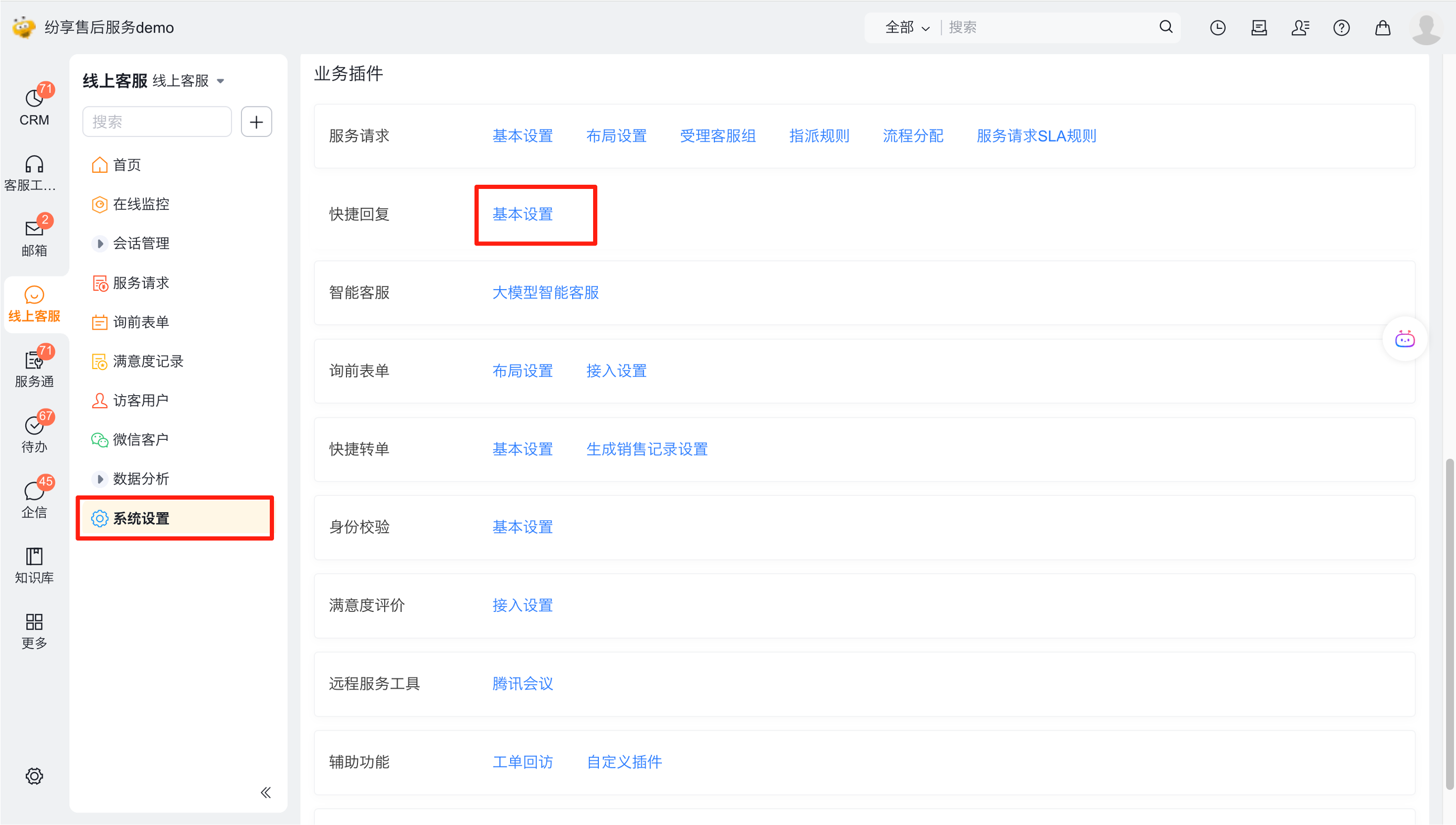The width and height of the screenshot is (1456, 825).
Task: Collapse the sidebar with double chevron
Action: click(x=265, y=792)
